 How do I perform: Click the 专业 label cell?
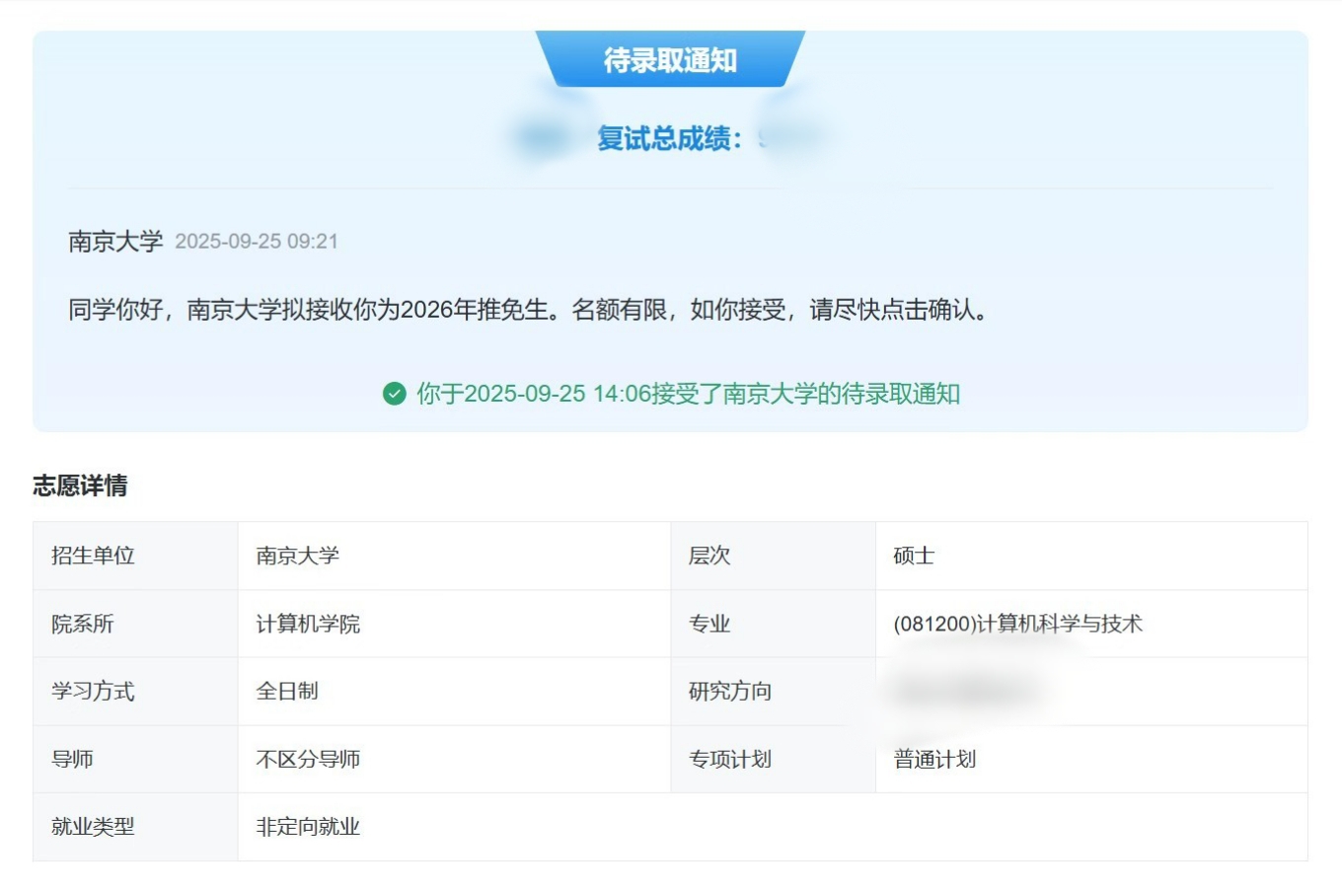(773, 624)
